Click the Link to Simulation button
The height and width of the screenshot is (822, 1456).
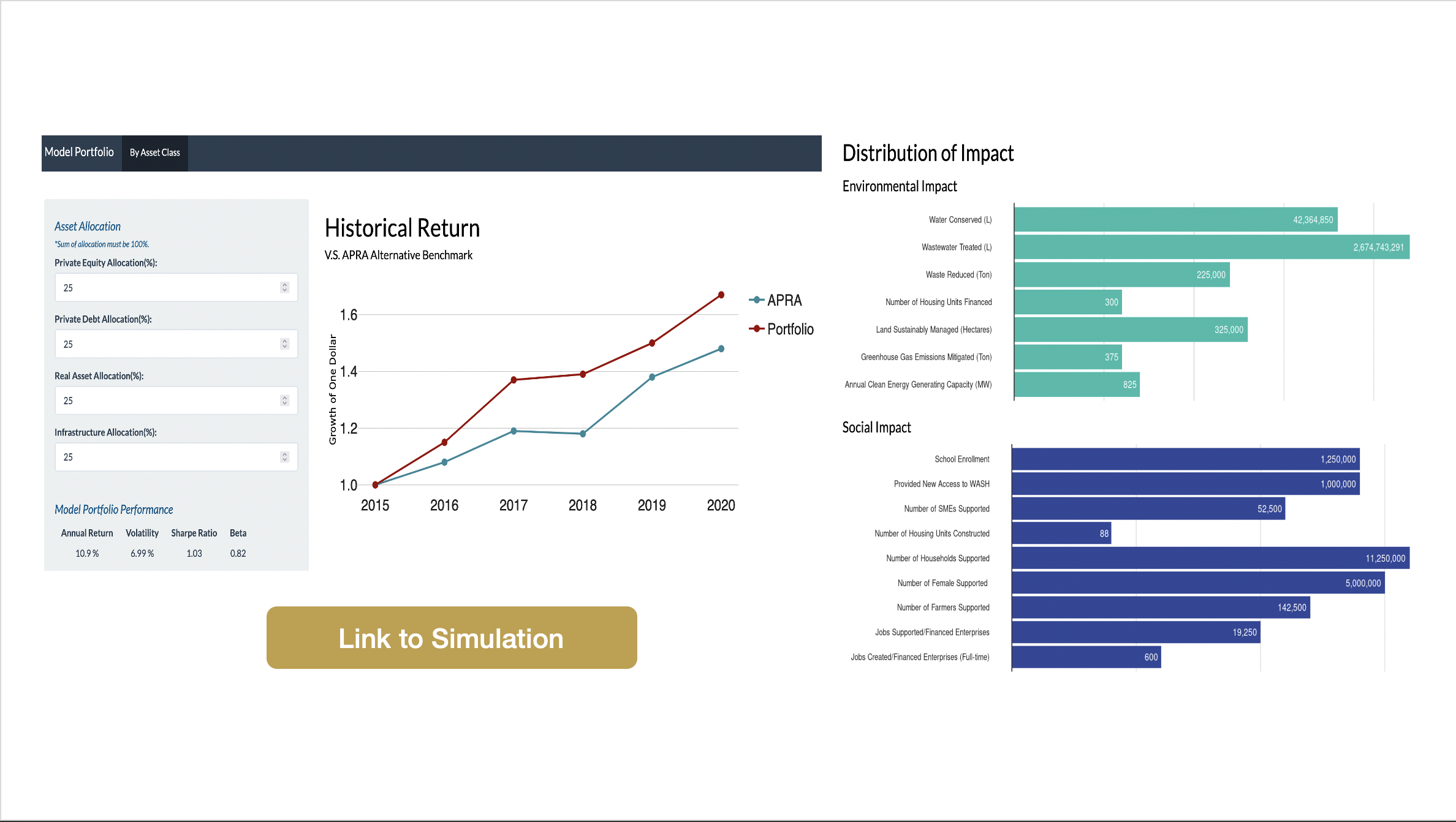click(x=450, y=637)
